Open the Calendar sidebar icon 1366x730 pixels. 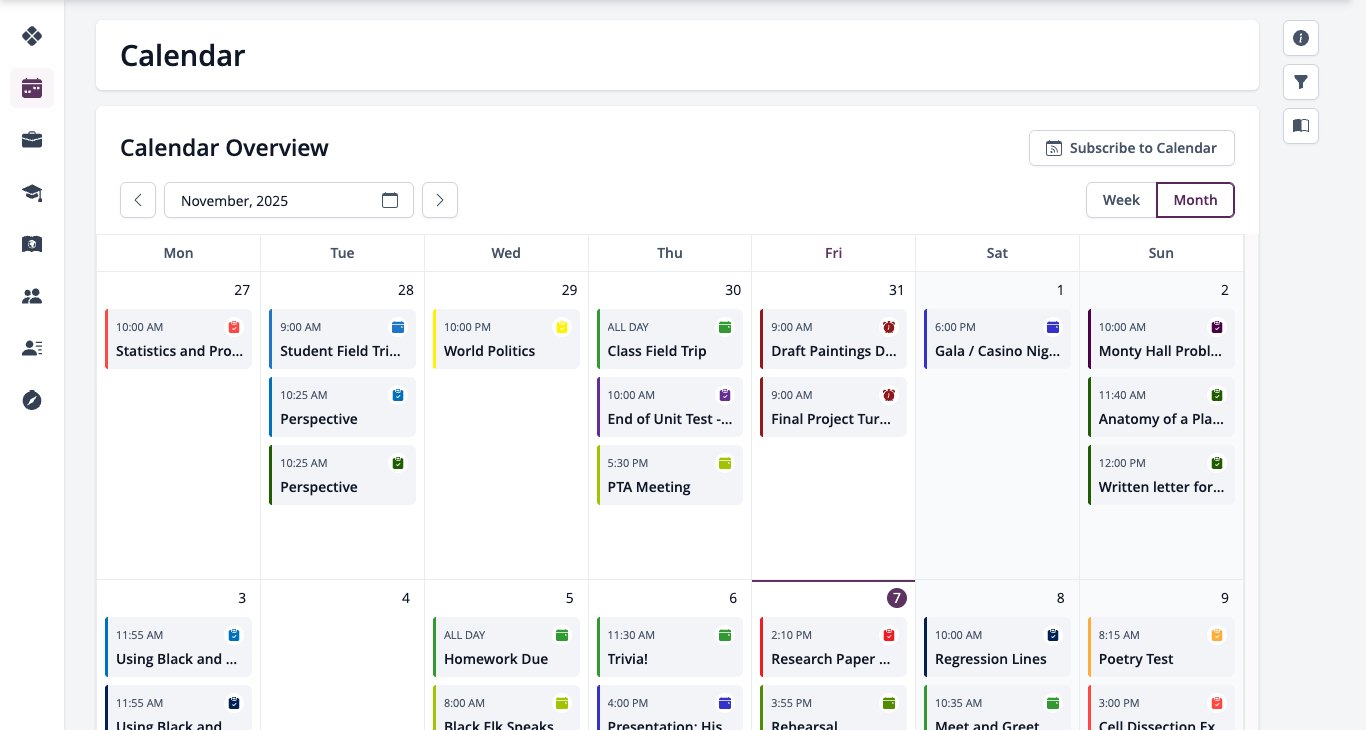[x=32, y=88]
